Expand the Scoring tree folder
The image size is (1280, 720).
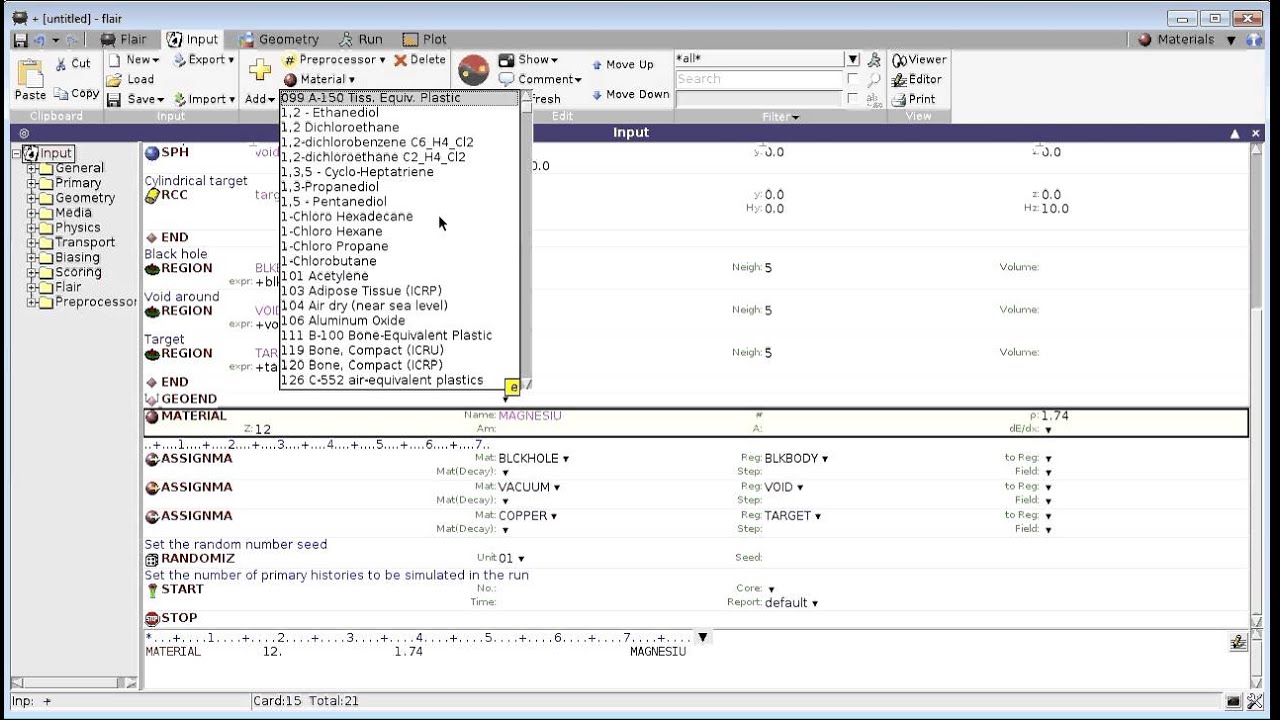point(33,272)
